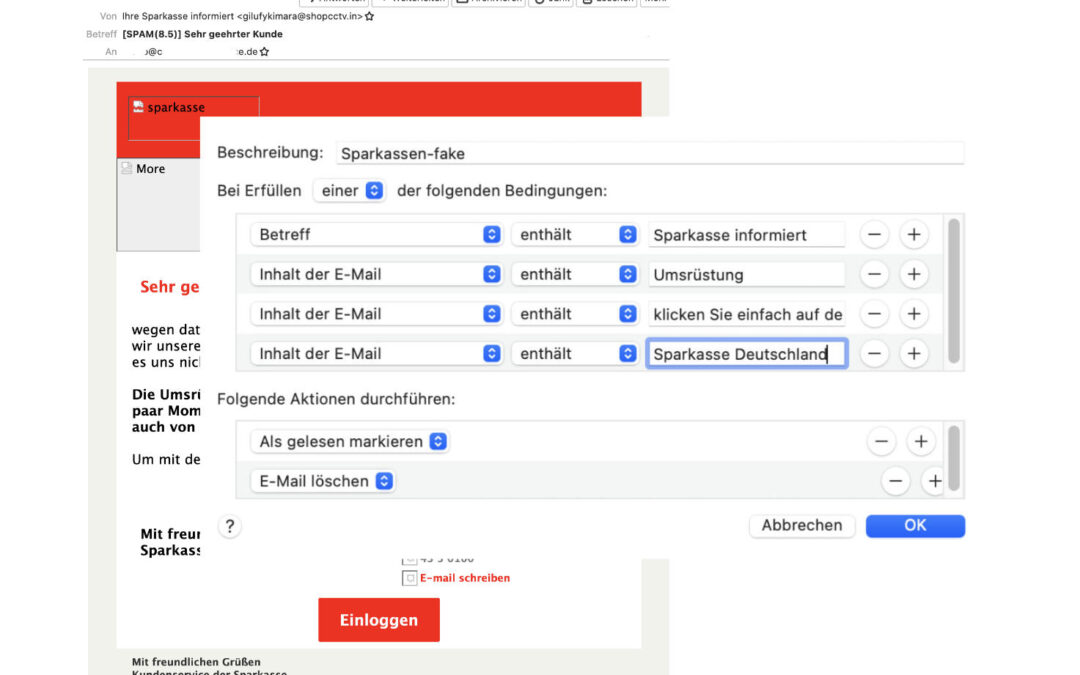The width and height of the screenshot is (1080, 675).
Task: Open the help question-mark button
Action: point(230,527)
